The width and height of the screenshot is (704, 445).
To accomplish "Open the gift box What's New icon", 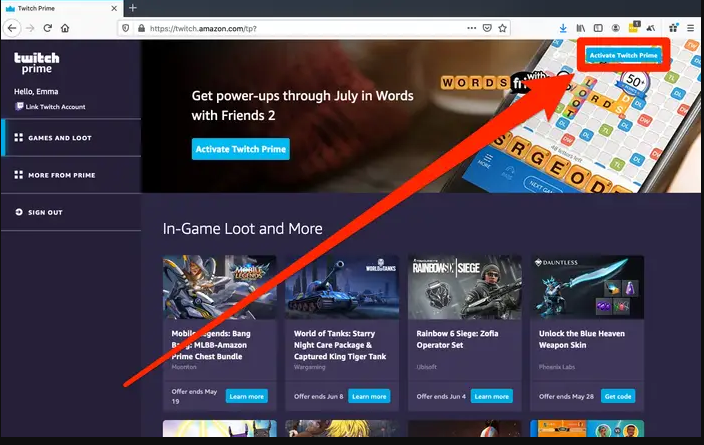I will [673, 28].
